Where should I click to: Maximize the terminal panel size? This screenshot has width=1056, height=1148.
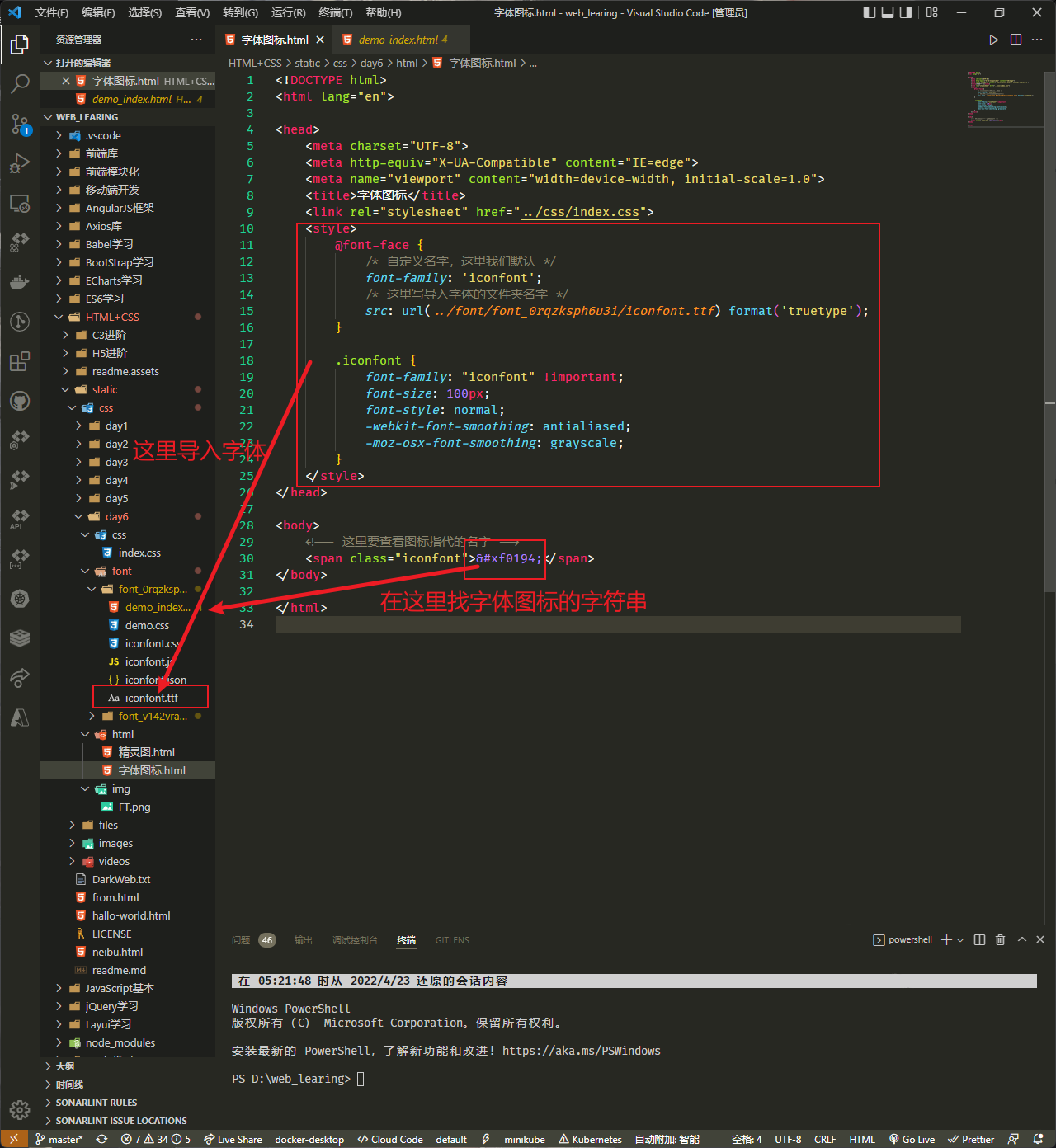[1022, 939]
